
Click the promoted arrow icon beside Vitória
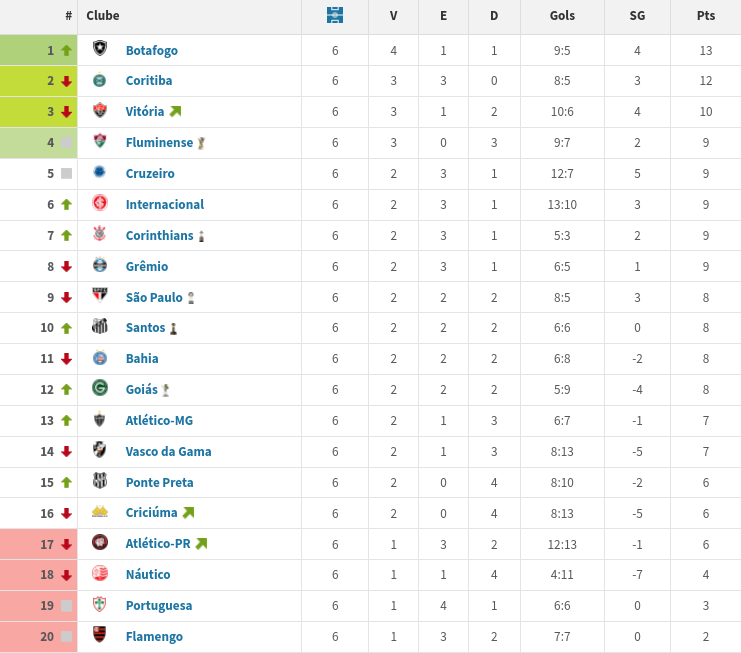coord(176,112)
